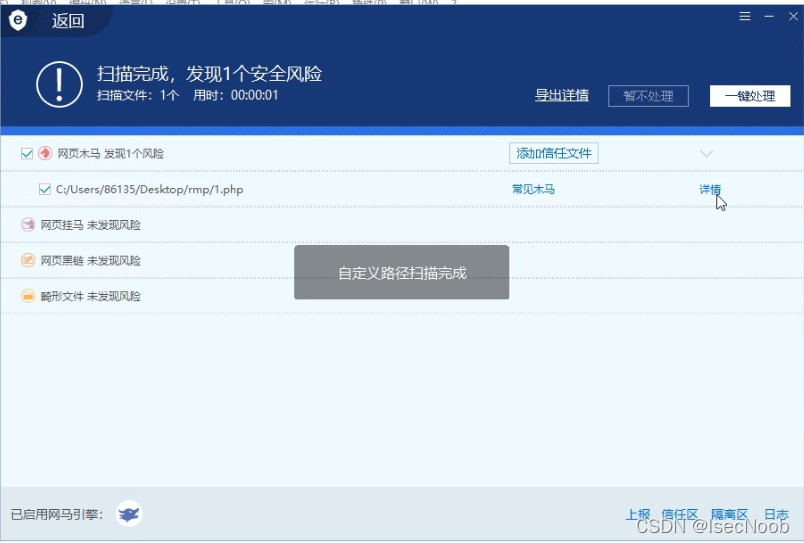Viewport: 804px width, 543px height.
Task: Click the enabled 网马引擎 engine icon
Action: pyautogui.click(x=129, y=514)
